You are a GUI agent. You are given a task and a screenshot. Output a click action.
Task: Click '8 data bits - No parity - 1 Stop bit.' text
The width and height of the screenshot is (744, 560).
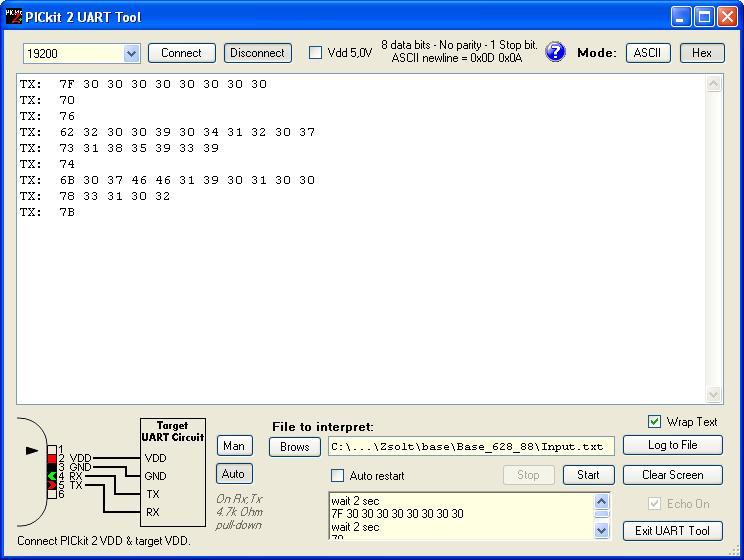459,45
